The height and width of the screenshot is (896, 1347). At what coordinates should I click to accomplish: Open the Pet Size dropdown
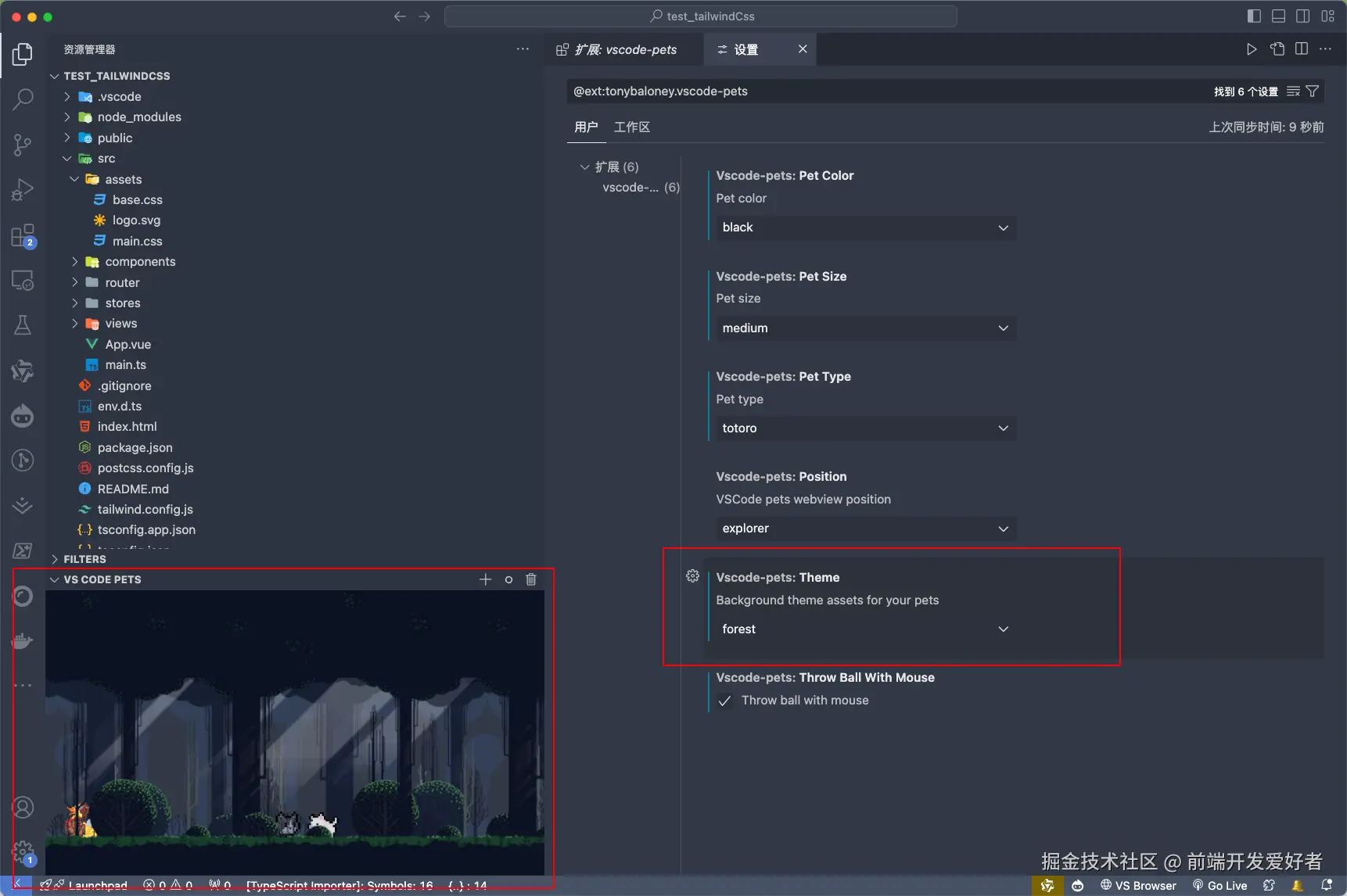(866, 328)
